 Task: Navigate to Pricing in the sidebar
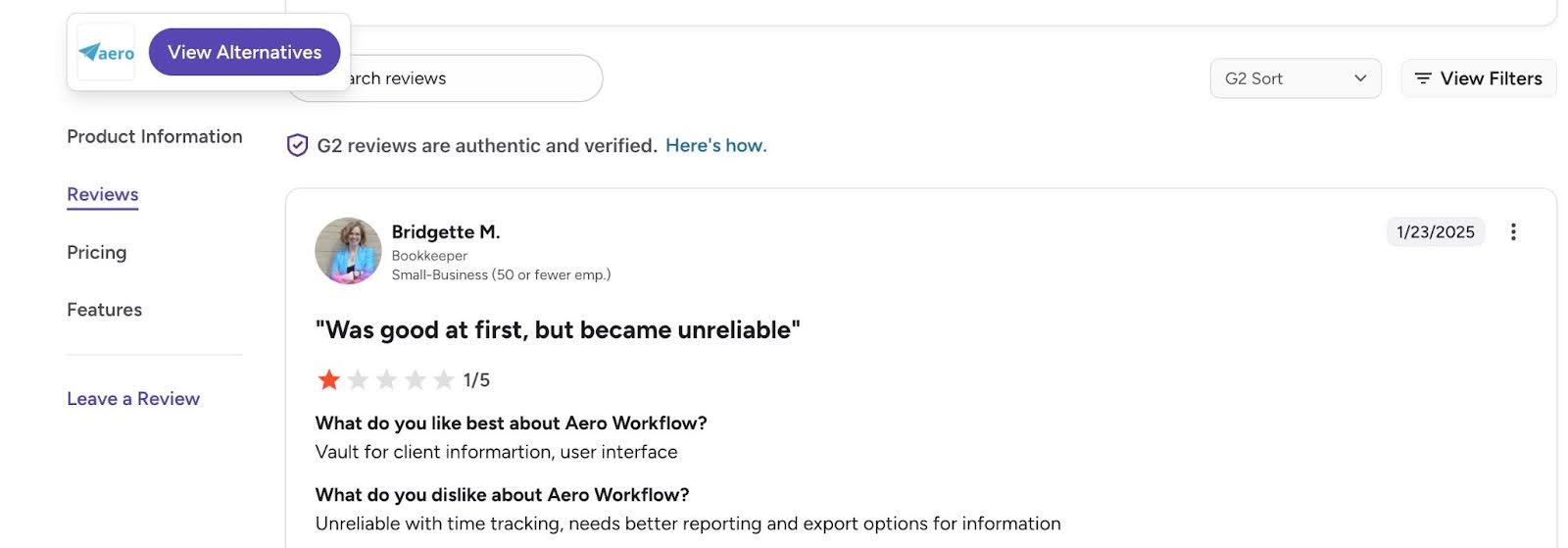(97, 252)
